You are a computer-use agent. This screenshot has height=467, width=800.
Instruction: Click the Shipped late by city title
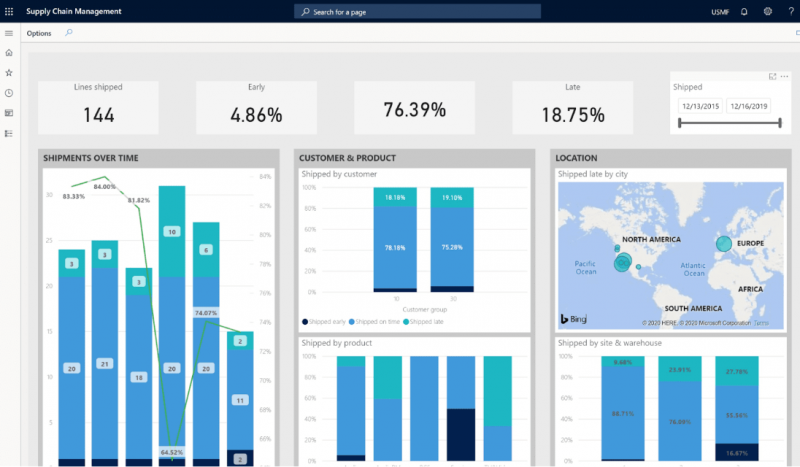click(592, 174)
